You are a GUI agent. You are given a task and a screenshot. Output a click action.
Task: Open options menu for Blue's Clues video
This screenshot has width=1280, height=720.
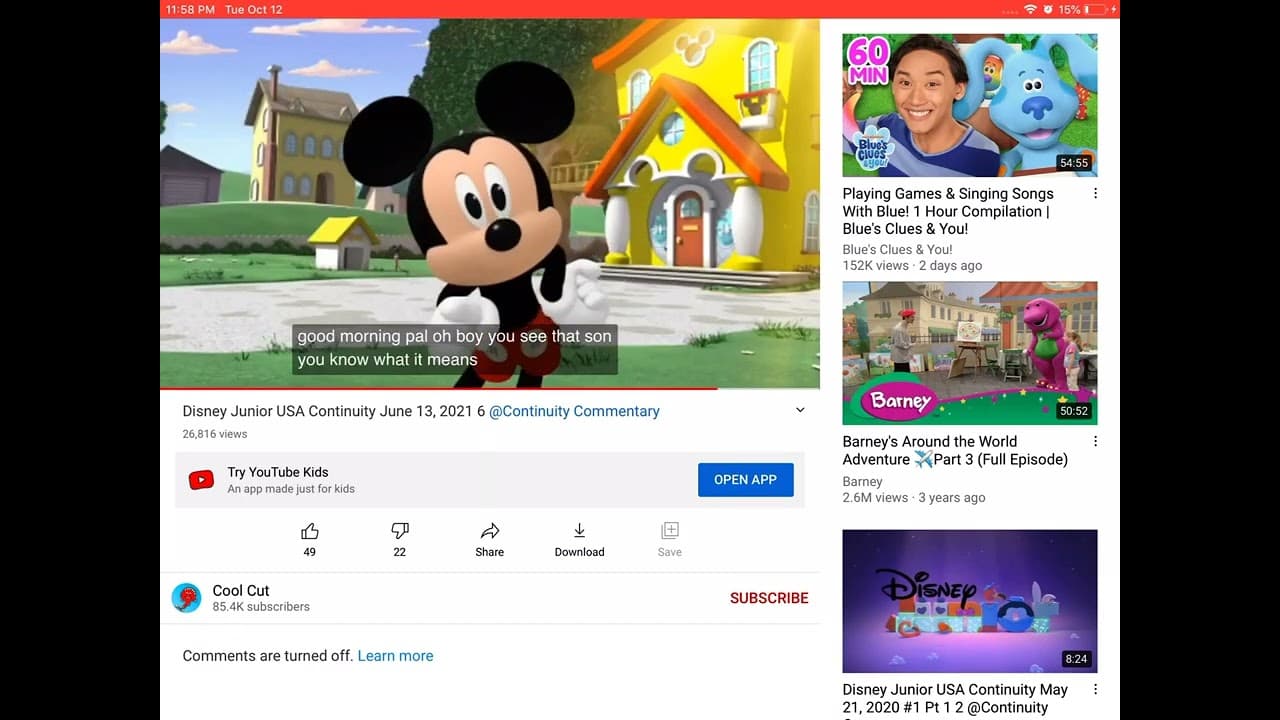1095,193
